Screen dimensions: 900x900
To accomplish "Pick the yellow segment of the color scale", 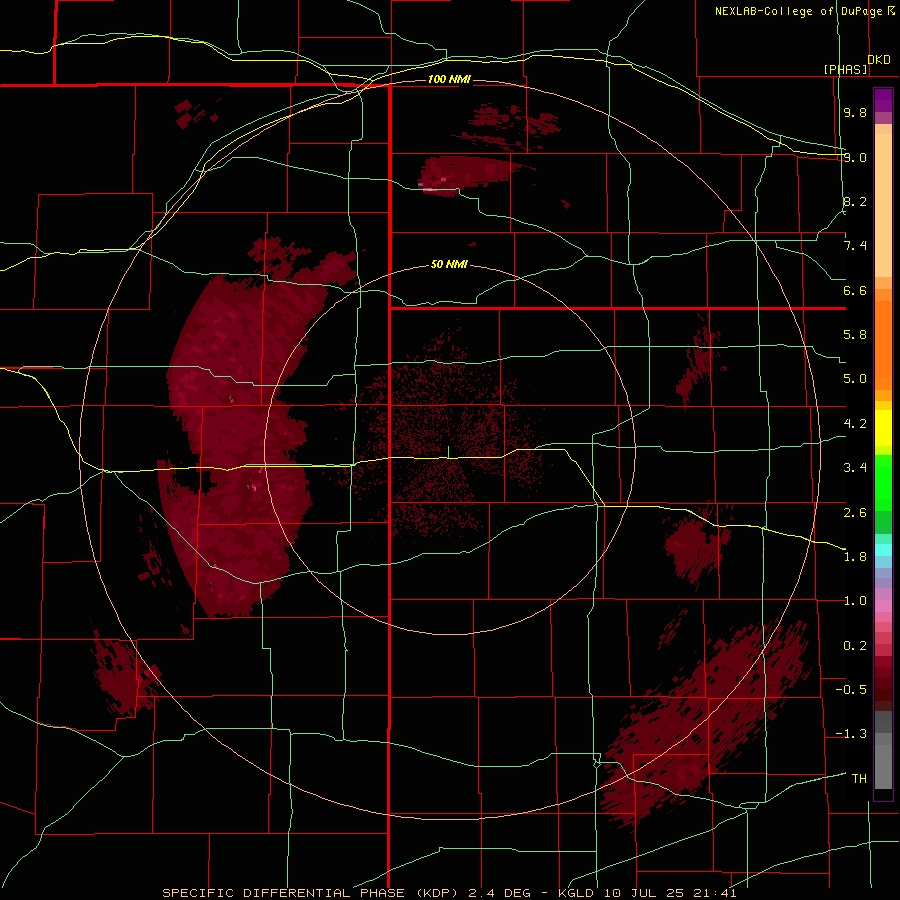I will tap(883, 428).
